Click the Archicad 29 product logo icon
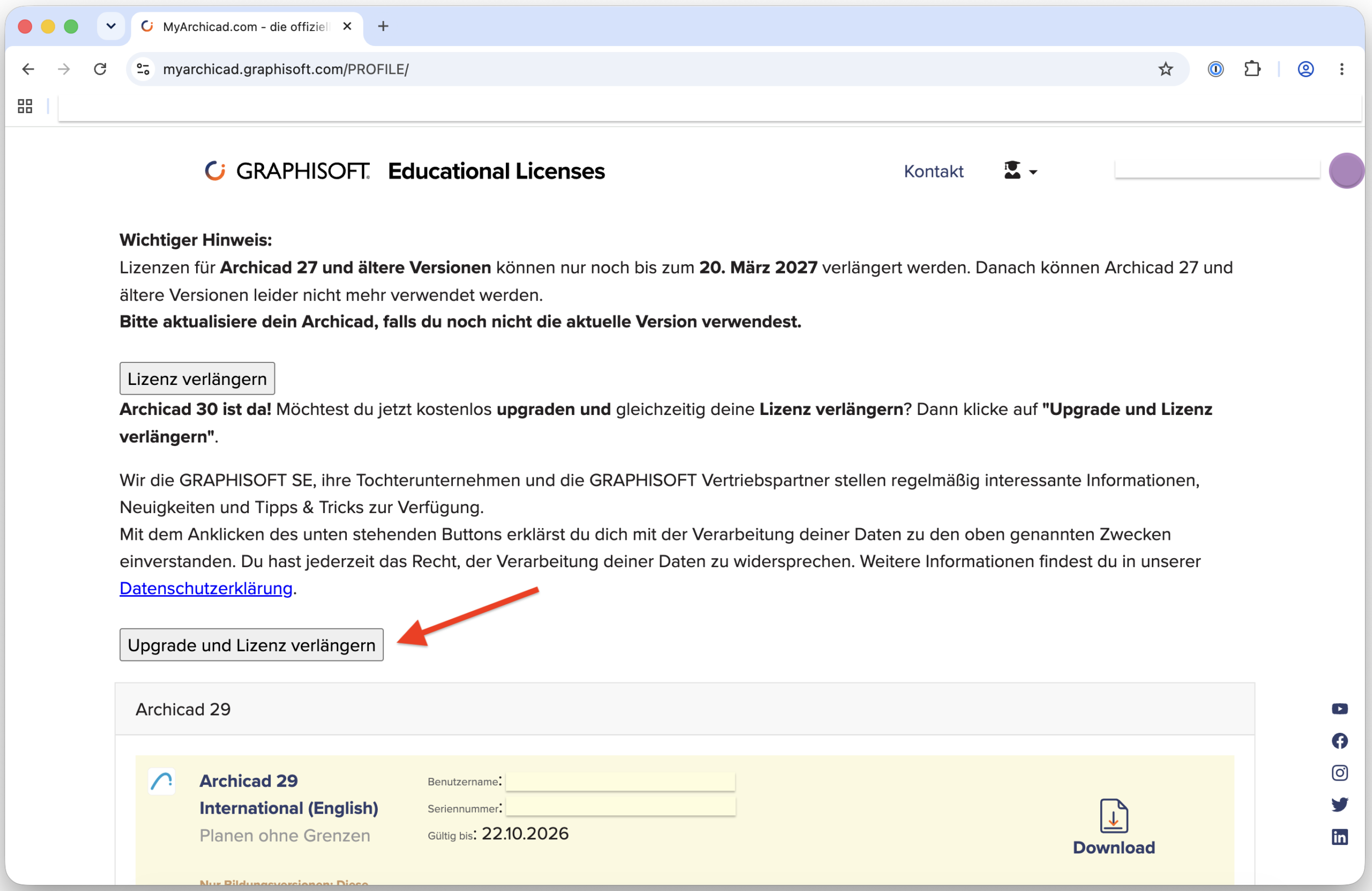Image resolution: width=1372 pixels, height=891 pixels. 162,782
